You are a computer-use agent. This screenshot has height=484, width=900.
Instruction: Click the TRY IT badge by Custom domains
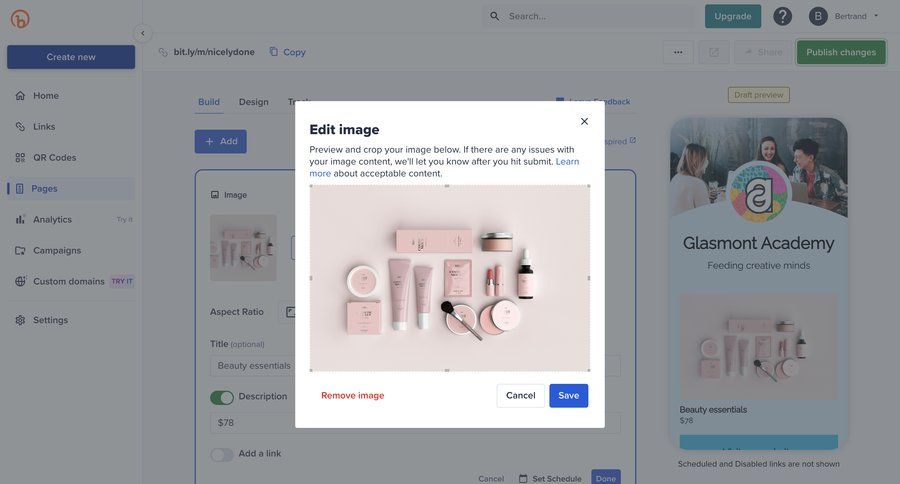tap(122, 281)
